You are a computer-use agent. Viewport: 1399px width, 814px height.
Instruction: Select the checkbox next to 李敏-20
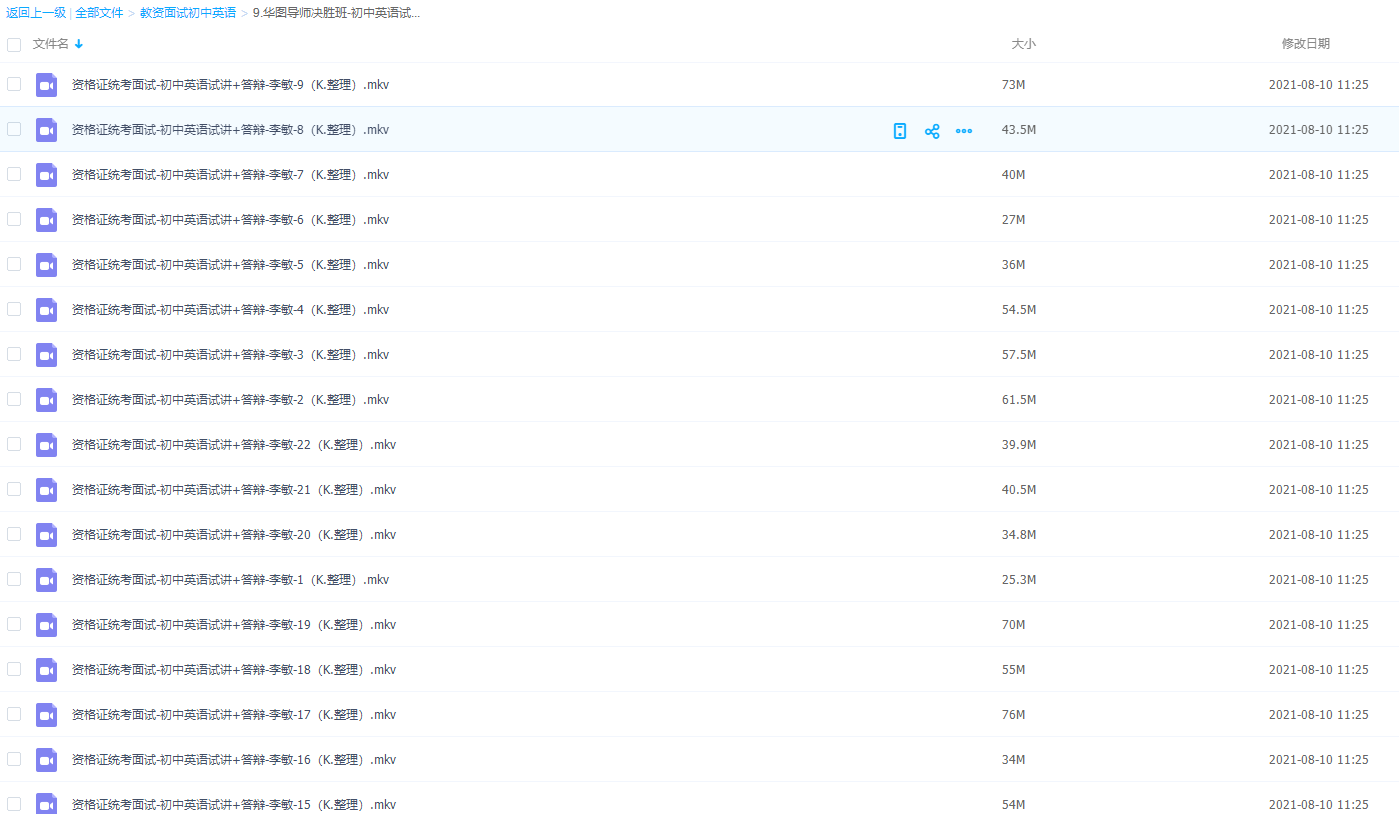click(14, 534)
